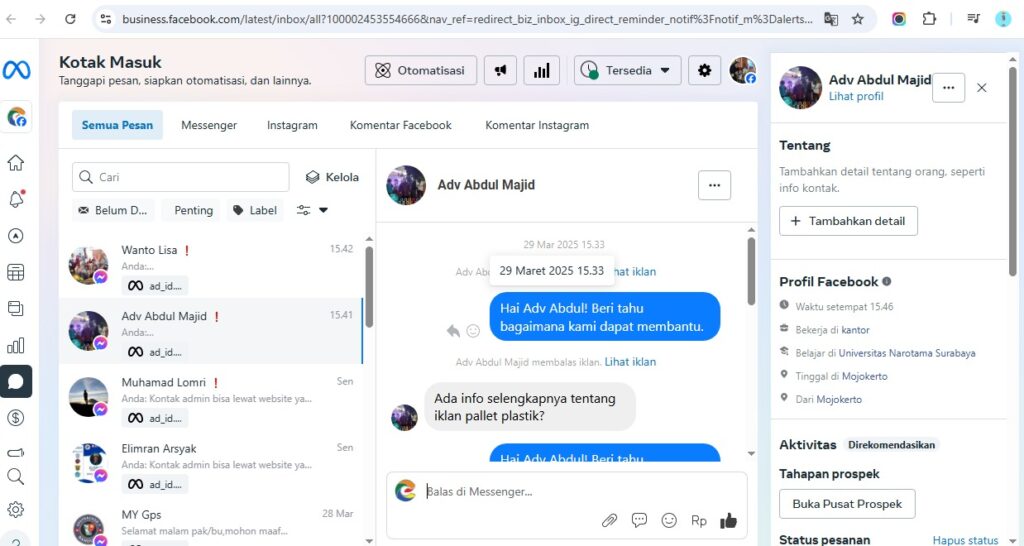This screenshot has height=546, width=1024.
Task: Open the bar chart insights icon in header
Action: [x=541, y=71]
